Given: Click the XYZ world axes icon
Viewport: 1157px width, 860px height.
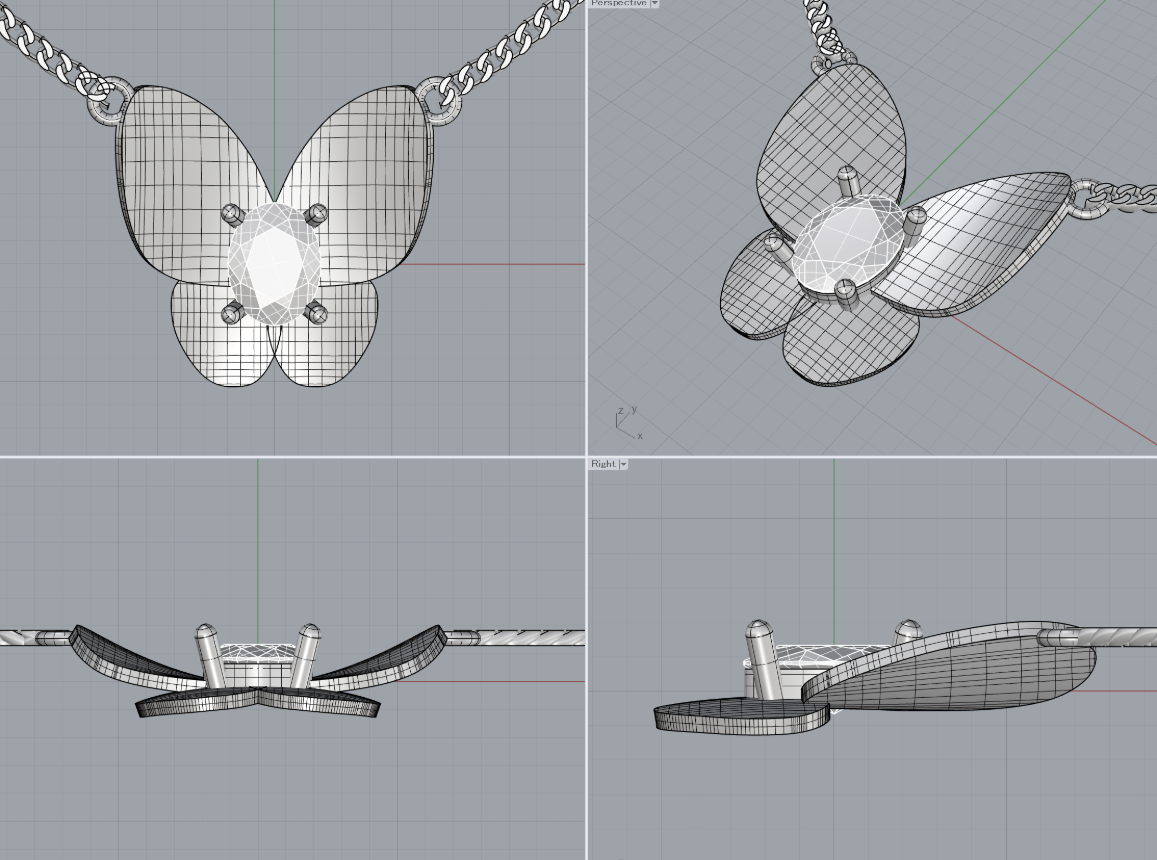Looking at the screenshot, I should [629, 423].
